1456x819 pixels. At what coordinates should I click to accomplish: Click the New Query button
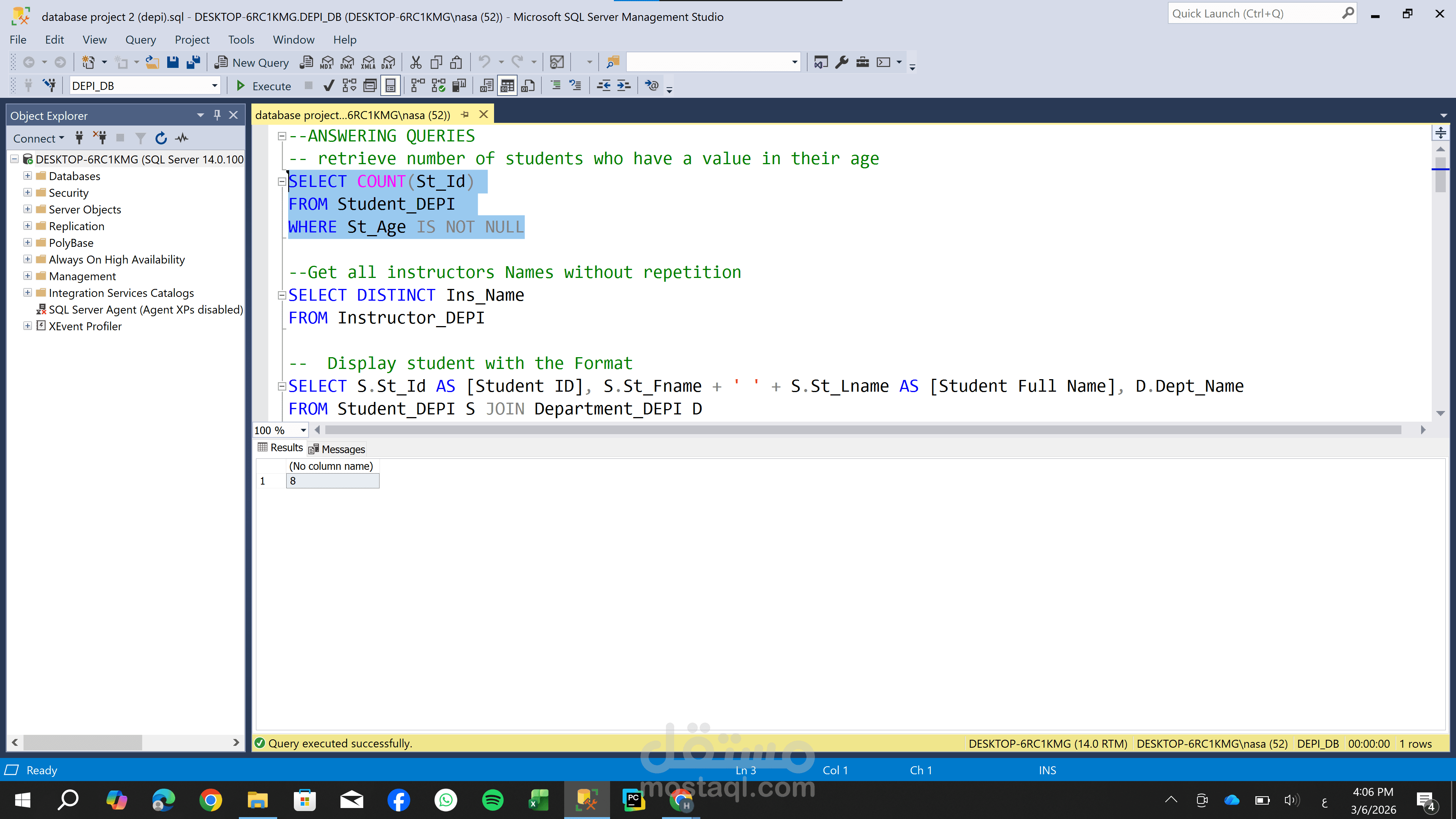(x=252, y=62)
